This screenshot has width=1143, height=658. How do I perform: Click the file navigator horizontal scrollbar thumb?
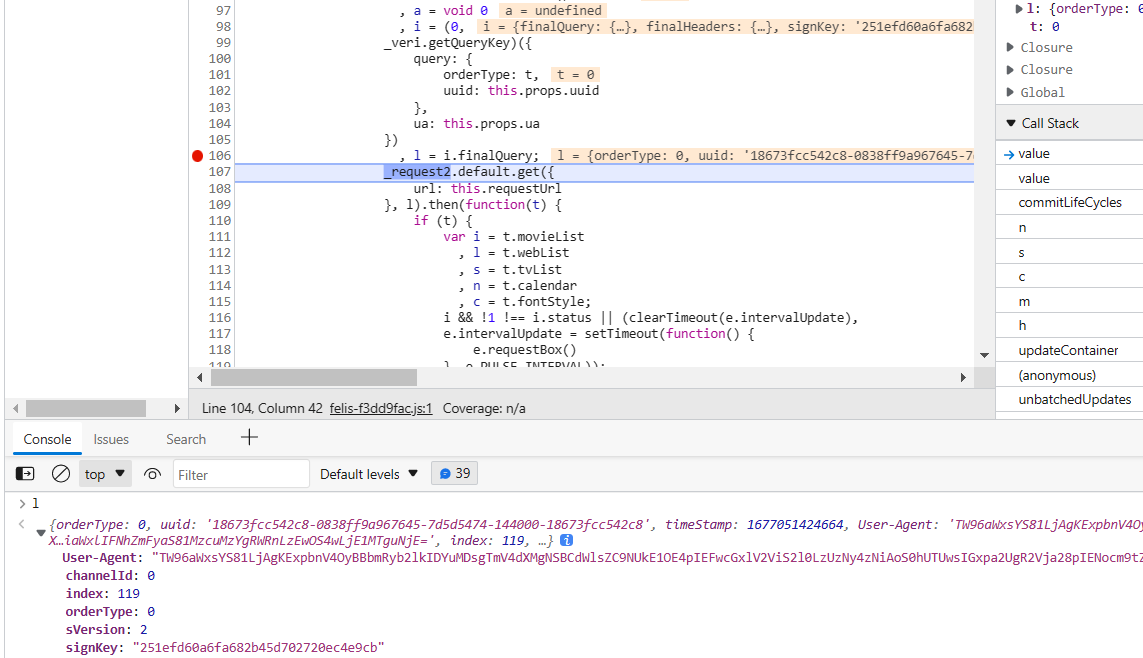86,409
